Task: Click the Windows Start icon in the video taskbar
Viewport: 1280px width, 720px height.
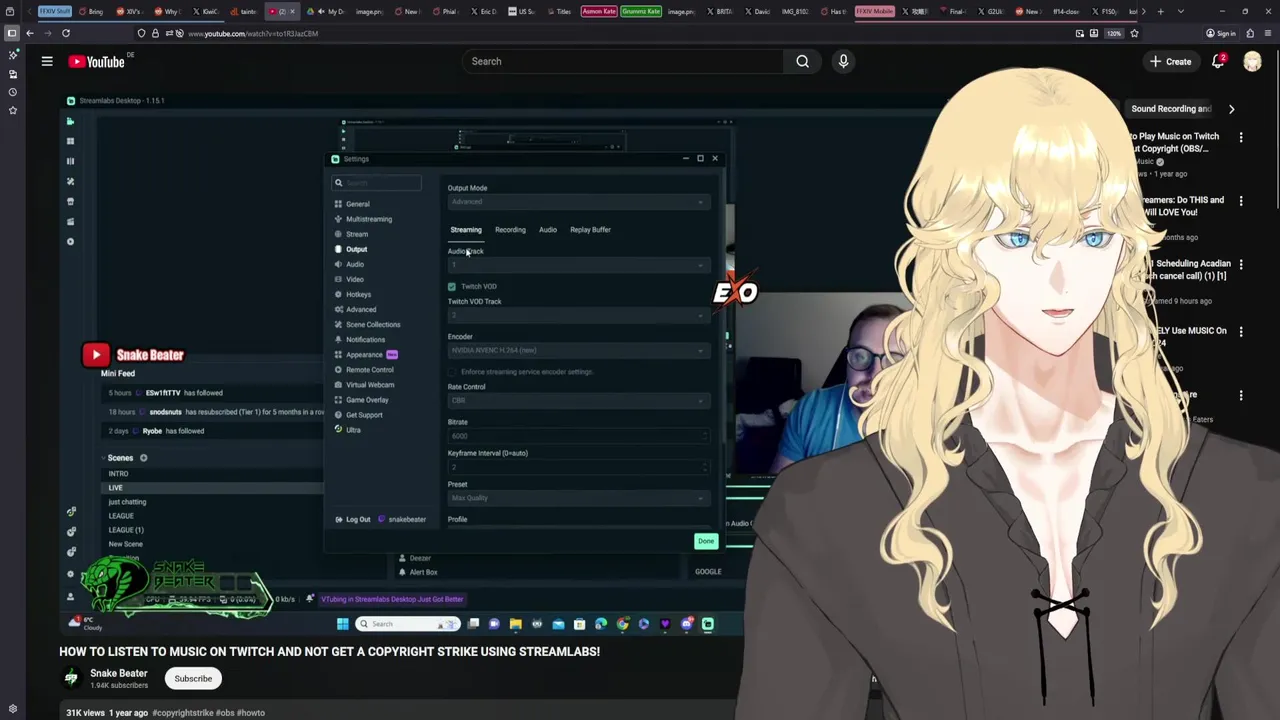Action: 342,624
